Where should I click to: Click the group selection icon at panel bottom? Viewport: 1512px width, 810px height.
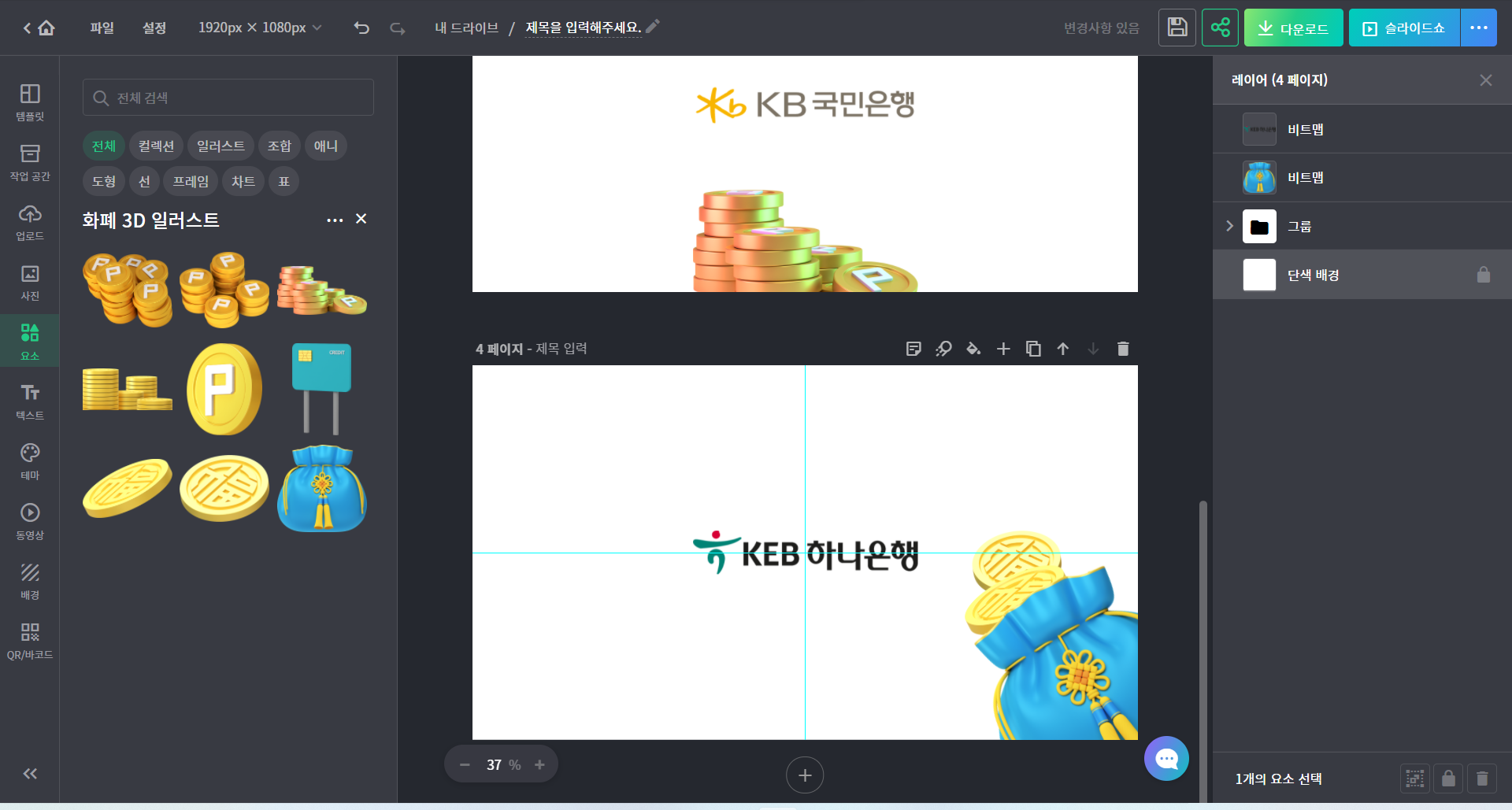point(1415,779)
